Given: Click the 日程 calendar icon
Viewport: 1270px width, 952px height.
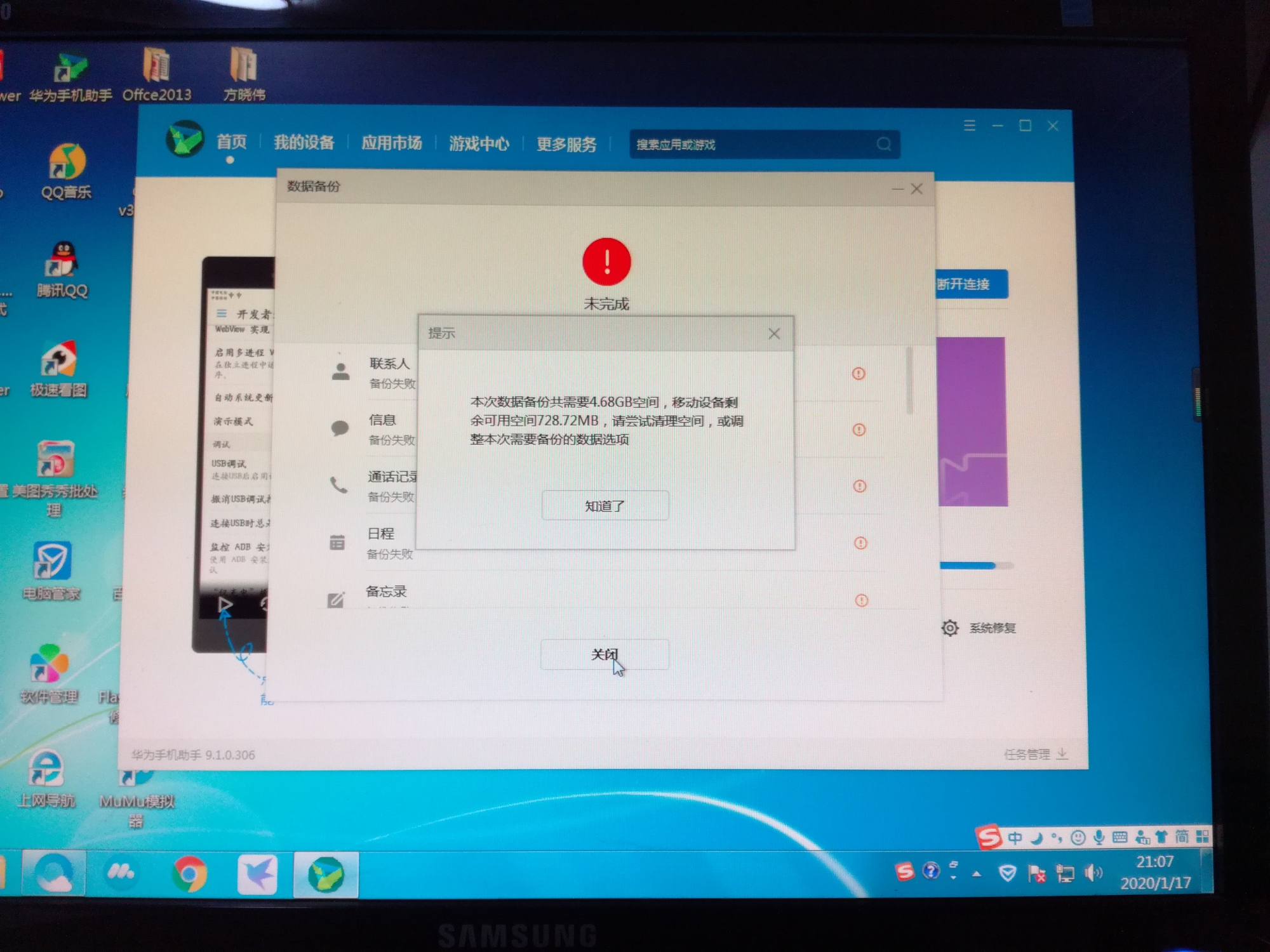Looking at the screenshot, I should click(338, 543).
